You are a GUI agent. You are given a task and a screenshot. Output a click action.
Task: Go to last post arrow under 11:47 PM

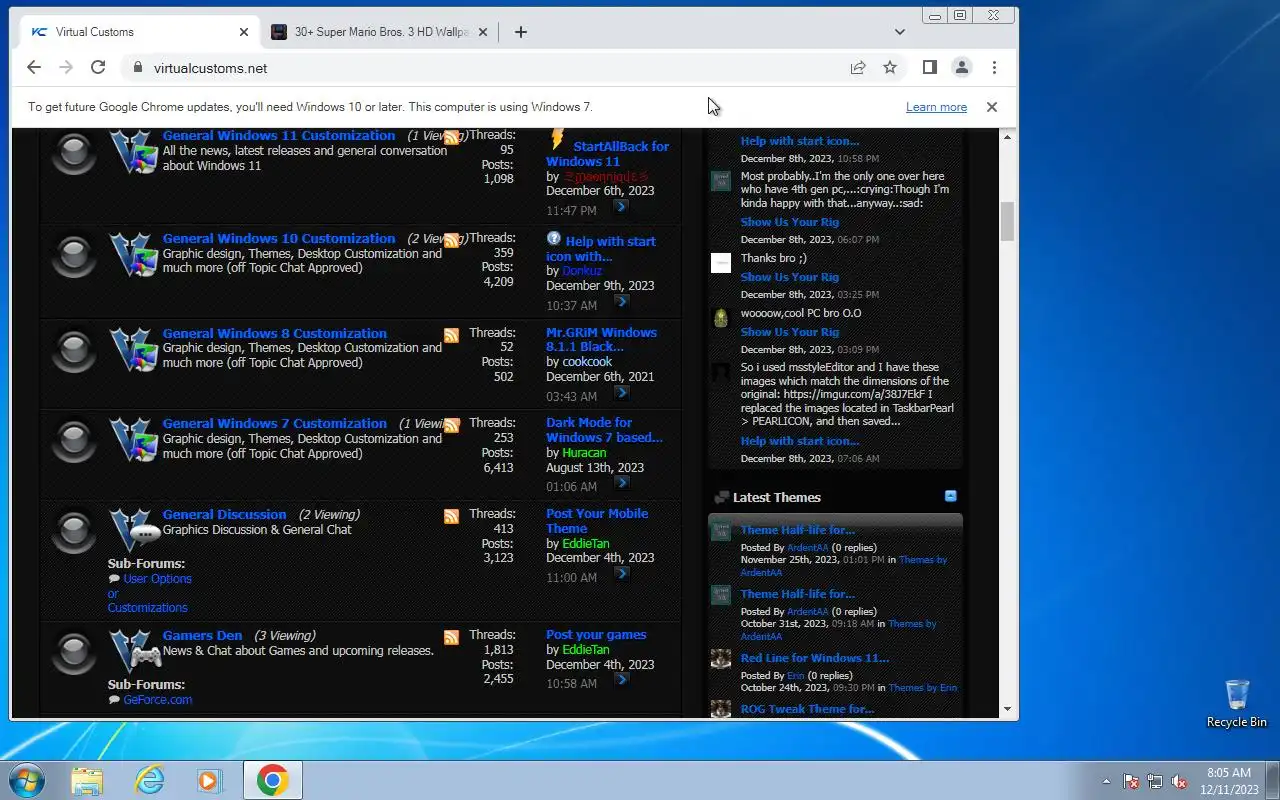click(x=621, y=207)
